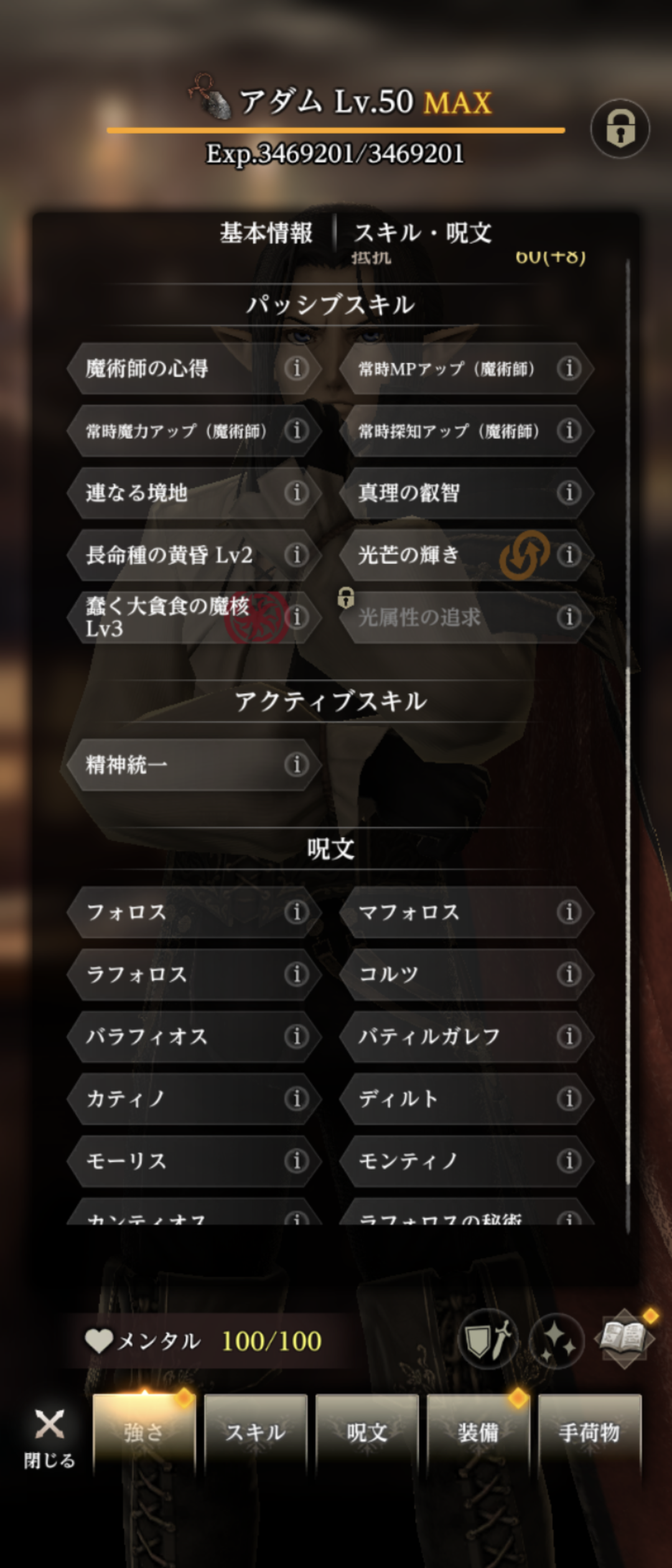Open info for 常時MPアップ skill
This screenshot has height=1568, width=672.
(x=569, y=368)
